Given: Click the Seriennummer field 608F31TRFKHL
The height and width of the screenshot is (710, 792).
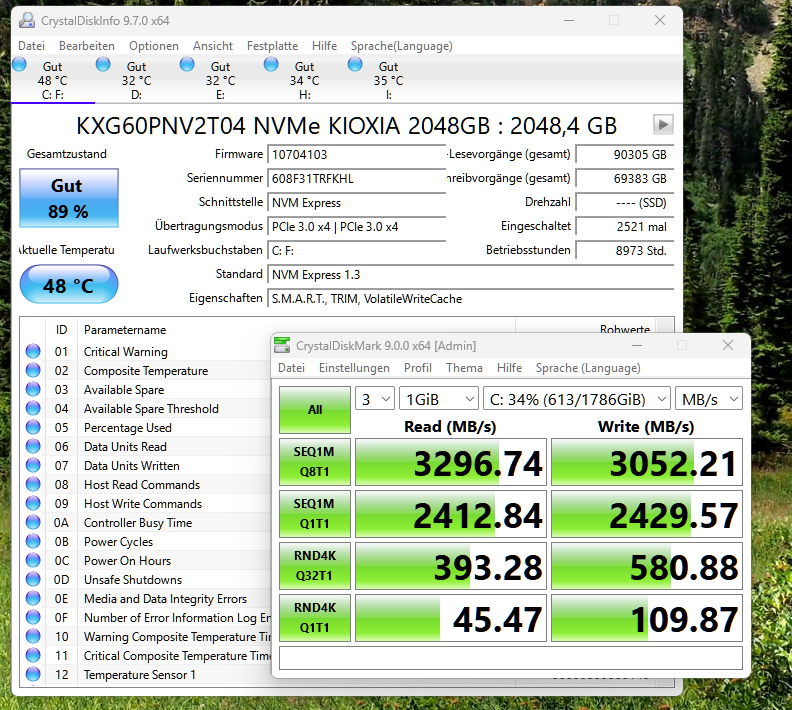Looking at the screenshot, I should point(357,179).
